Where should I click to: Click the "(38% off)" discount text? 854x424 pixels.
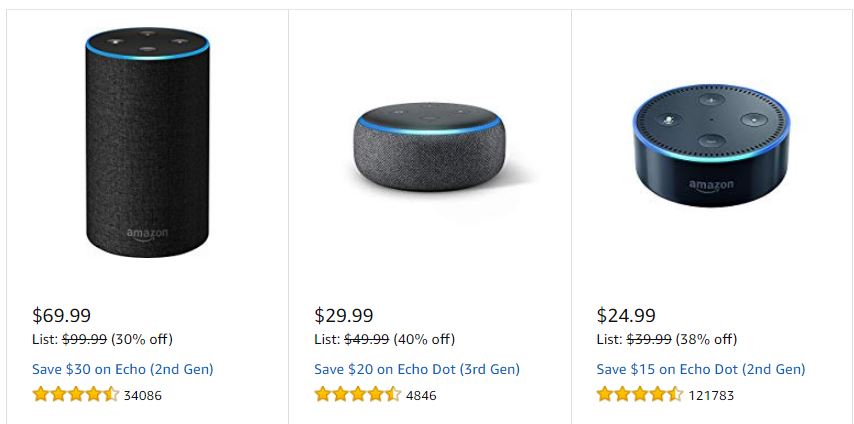click(x=707, y=339)
